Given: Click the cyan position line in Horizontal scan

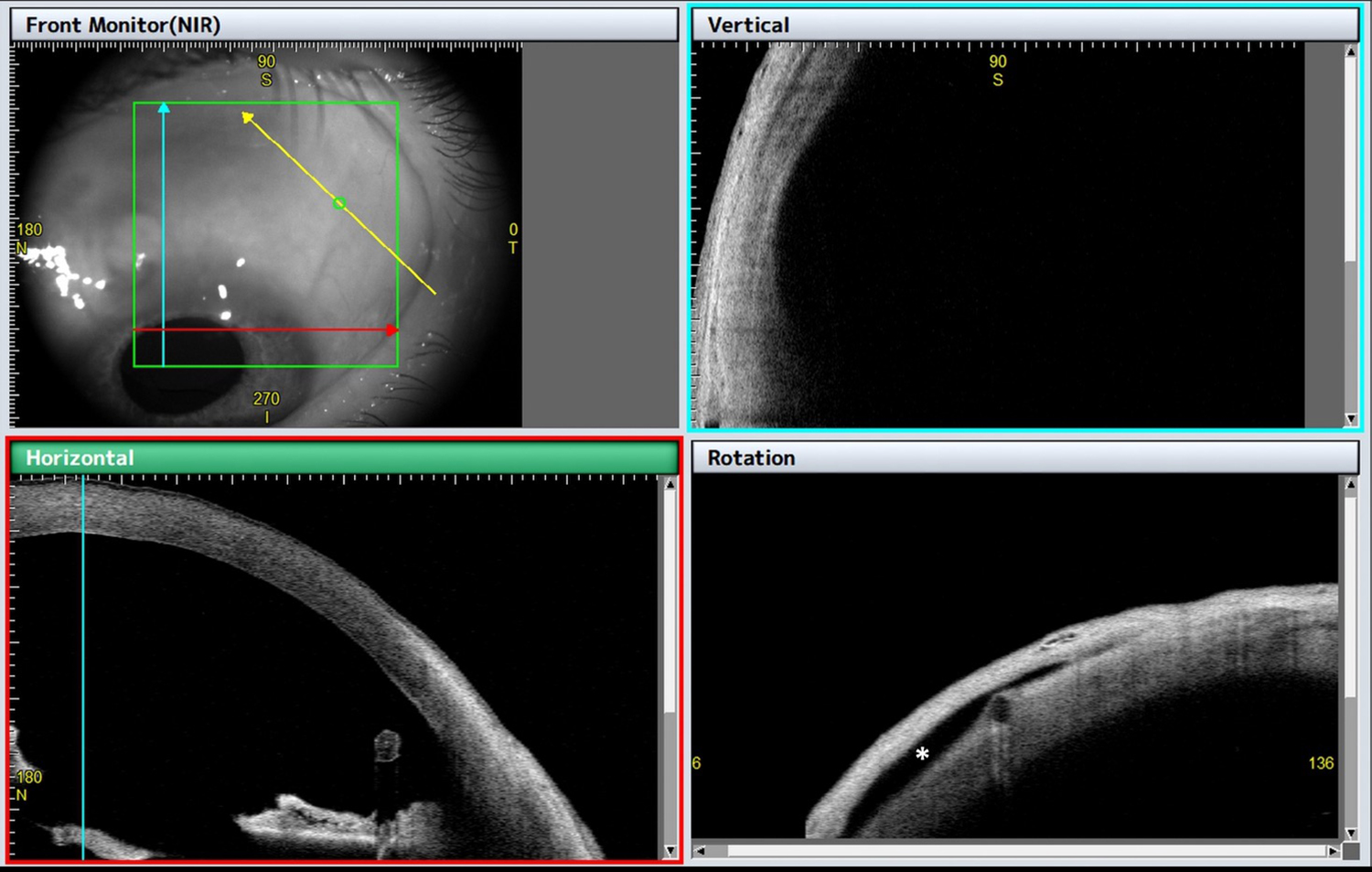Looking at the screenshot, I should tap(83, 668).
